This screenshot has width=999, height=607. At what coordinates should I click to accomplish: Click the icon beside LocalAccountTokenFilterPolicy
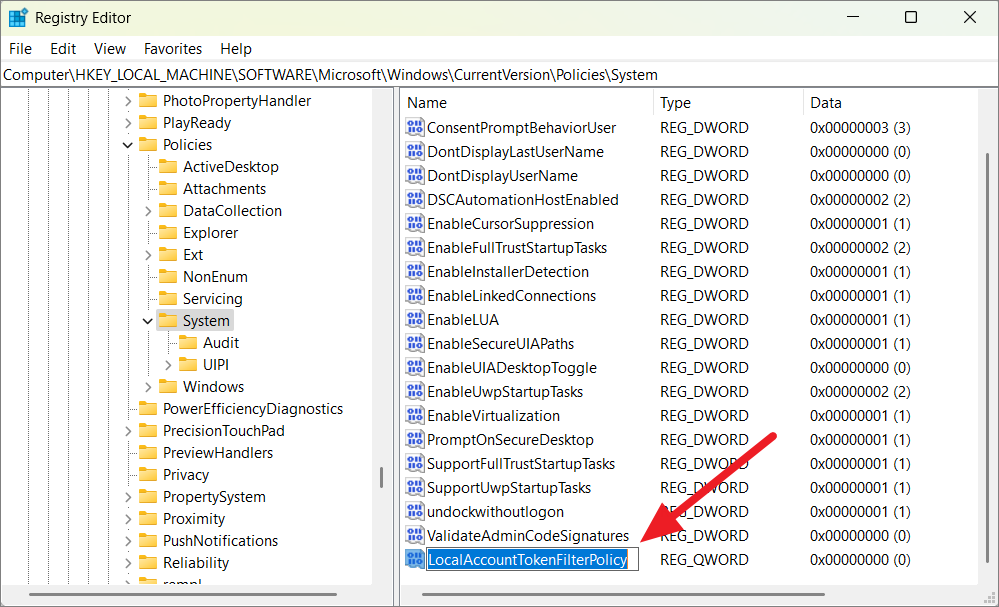click(x=415, y=559)
